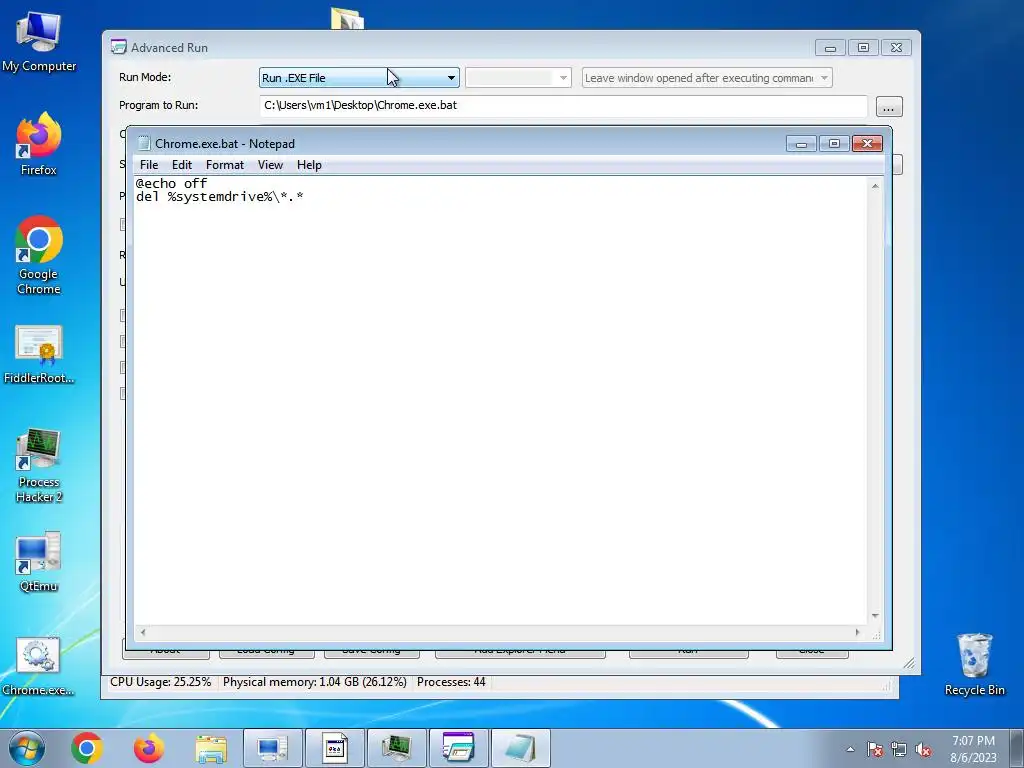Open Action Center flag tray icon

(x=875, y=749)
